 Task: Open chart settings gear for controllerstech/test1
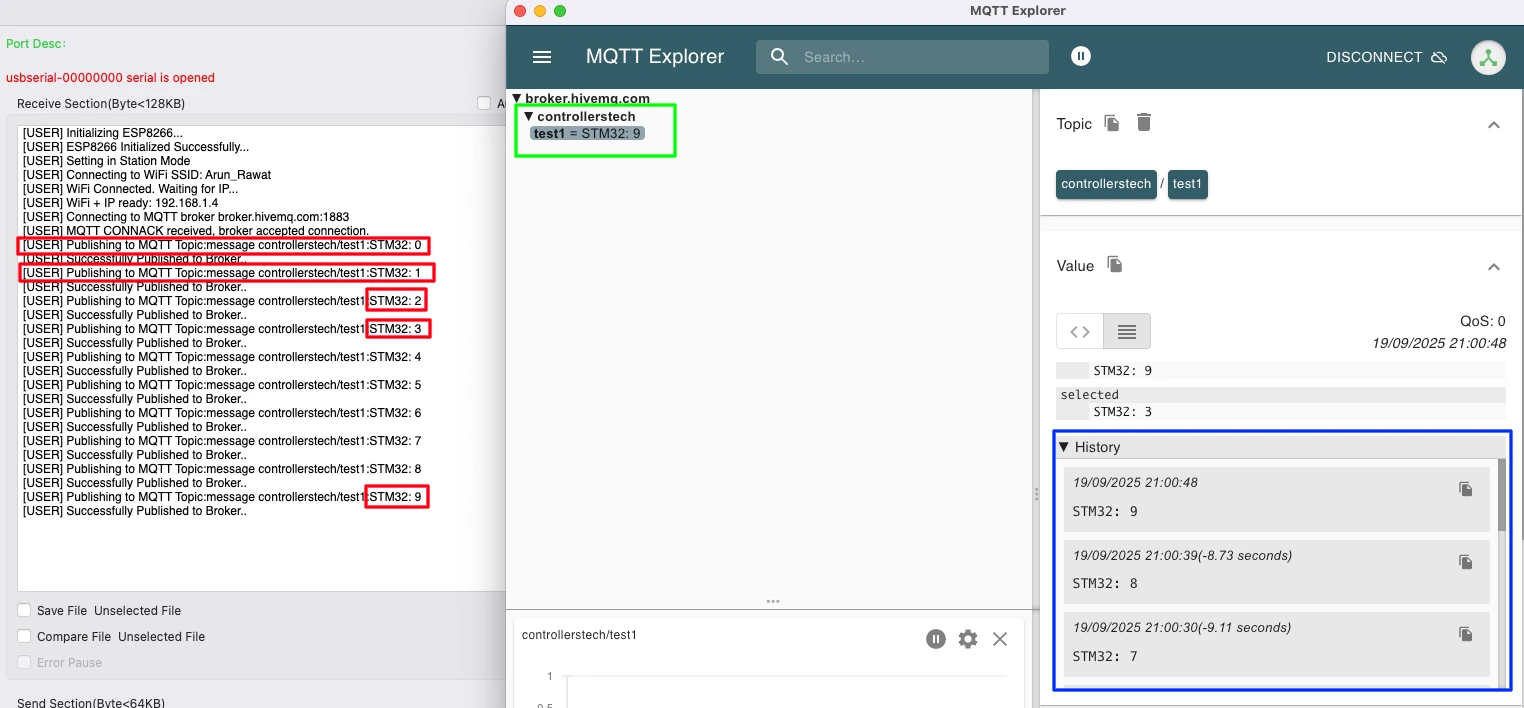coord(968,639)
